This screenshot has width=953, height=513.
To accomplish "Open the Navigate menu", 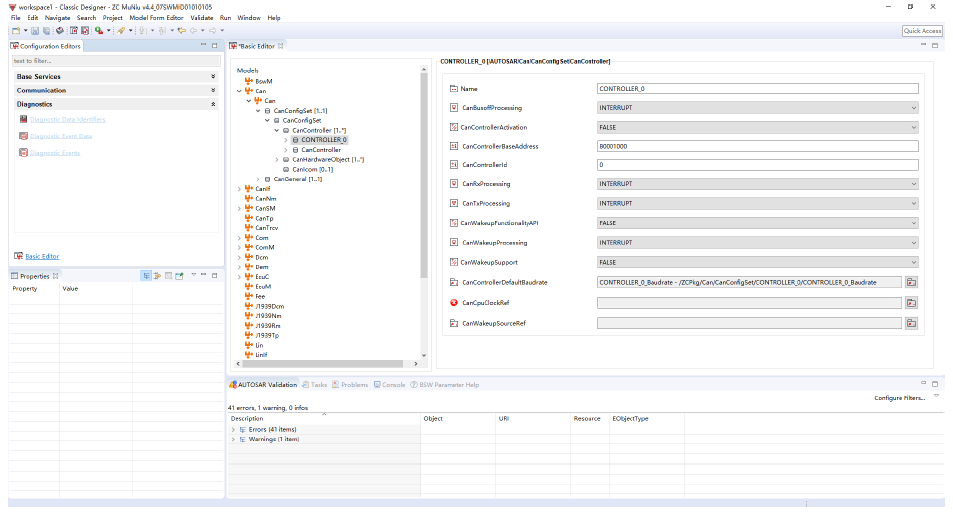I will click(x=57, y=18).
